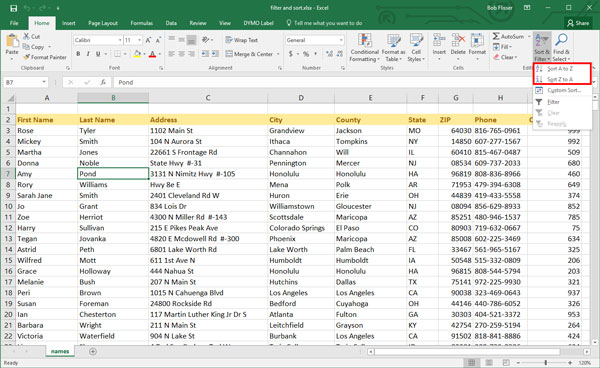
Task: Add a new sheet with plus icon
Action: (x=93, y=351)
